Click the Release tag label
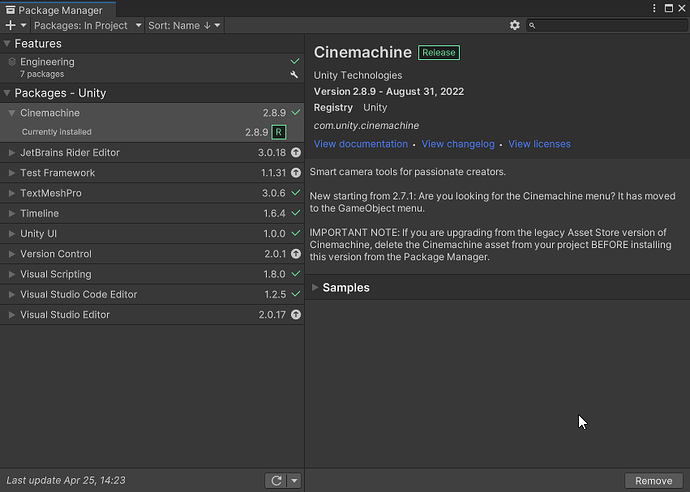 439,52
